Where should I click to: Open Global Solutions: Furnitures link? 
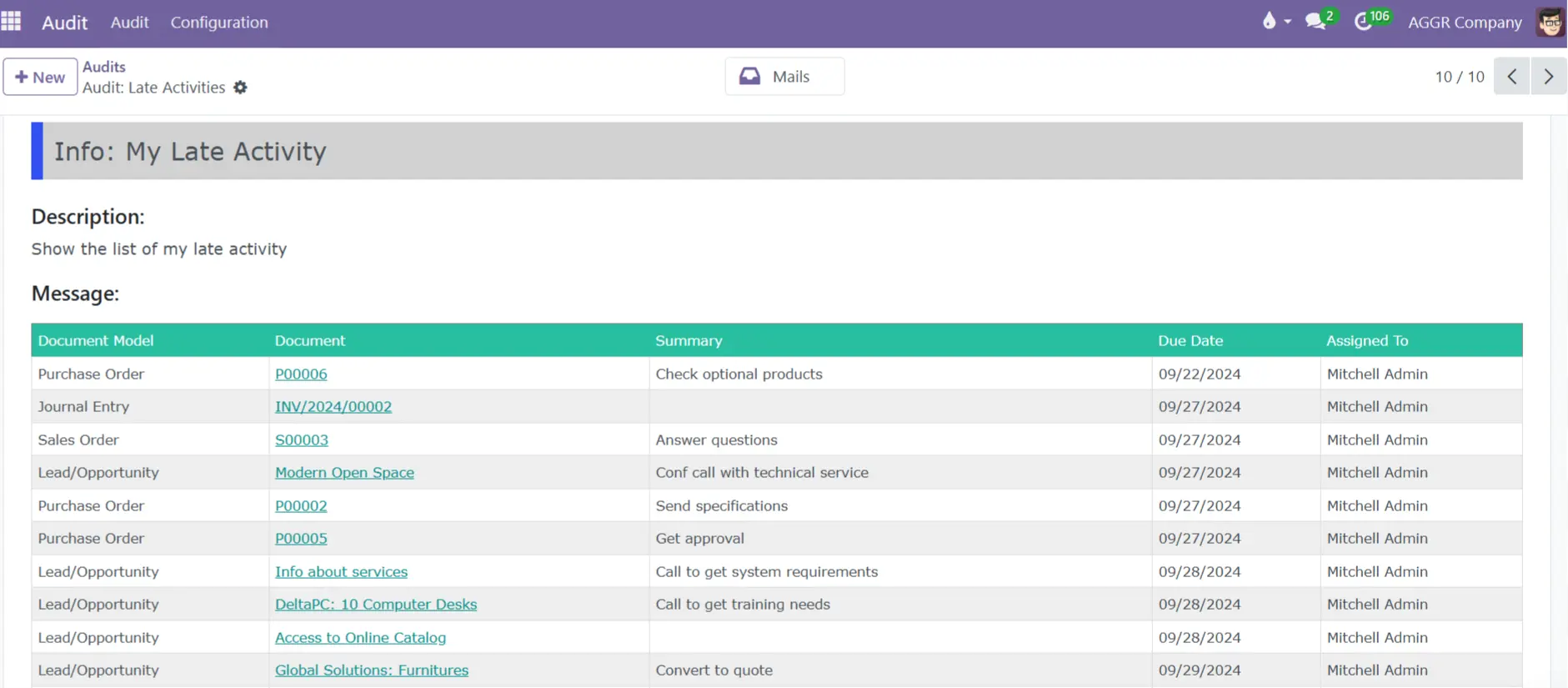point(372,670)
